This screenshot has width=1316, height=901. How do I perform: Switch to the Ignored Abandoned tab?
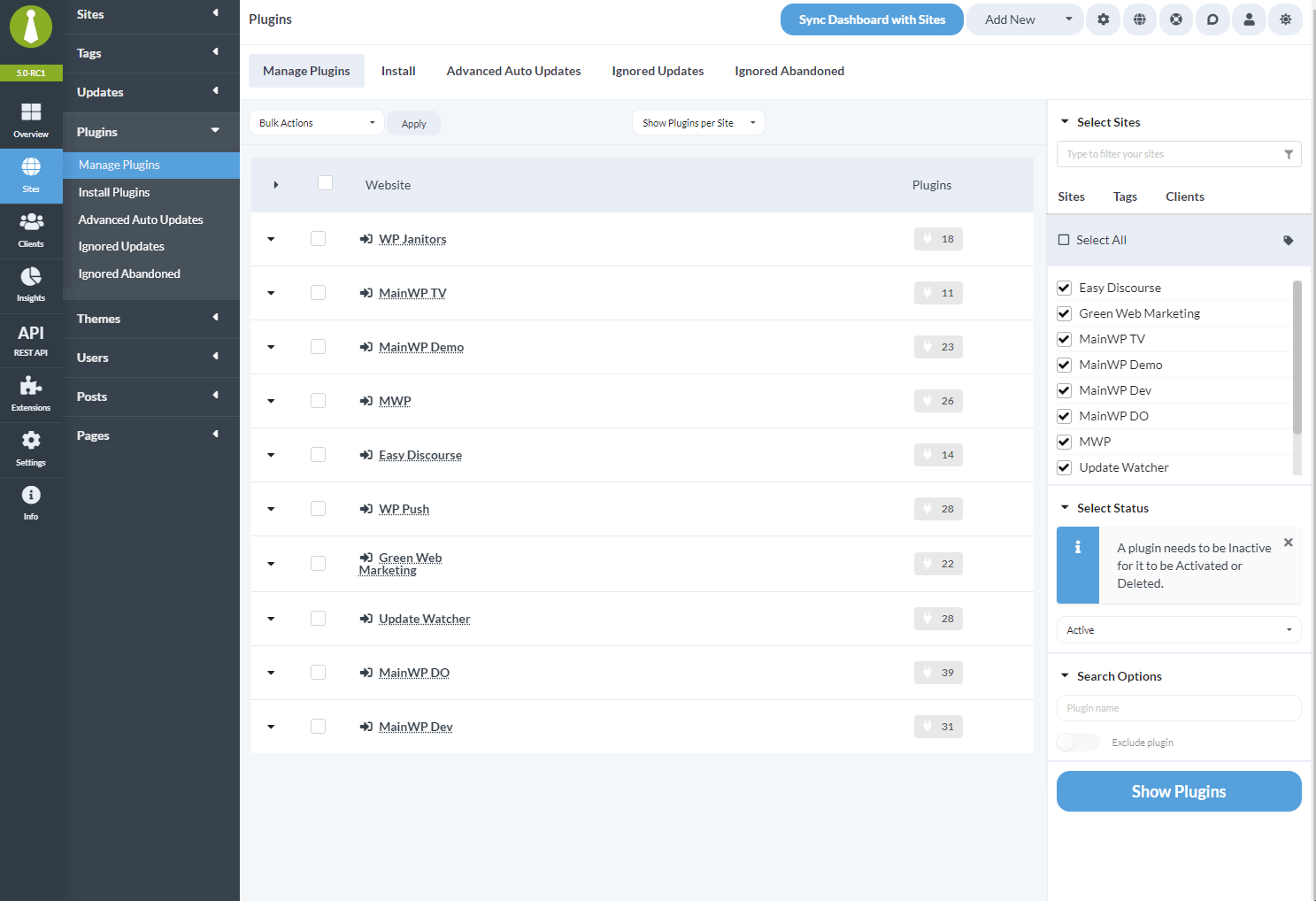coord(789,71)
